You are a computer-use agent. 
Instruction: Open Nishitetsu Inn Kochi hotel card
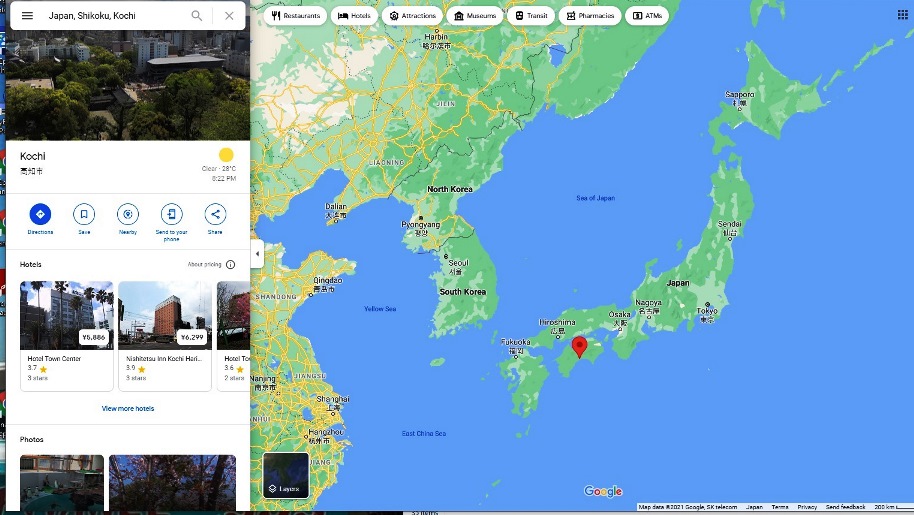[165, 336]
